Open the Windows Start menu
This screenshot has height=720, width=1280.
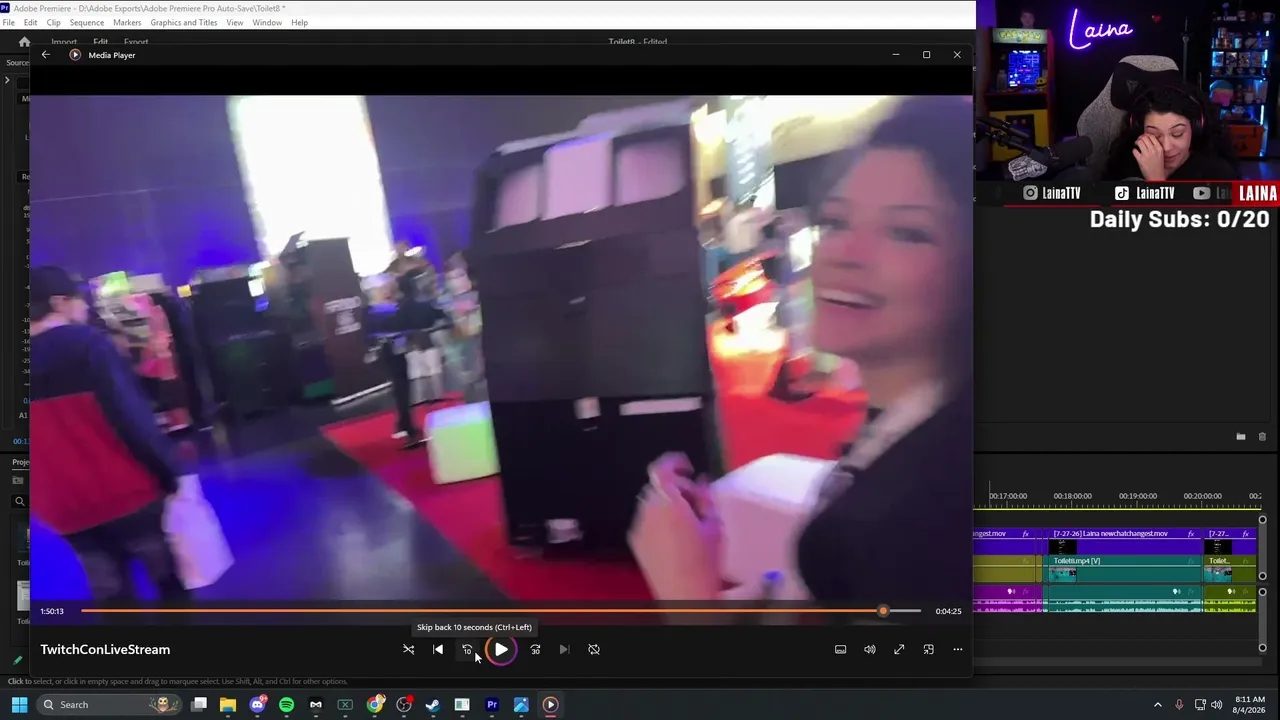19,705
